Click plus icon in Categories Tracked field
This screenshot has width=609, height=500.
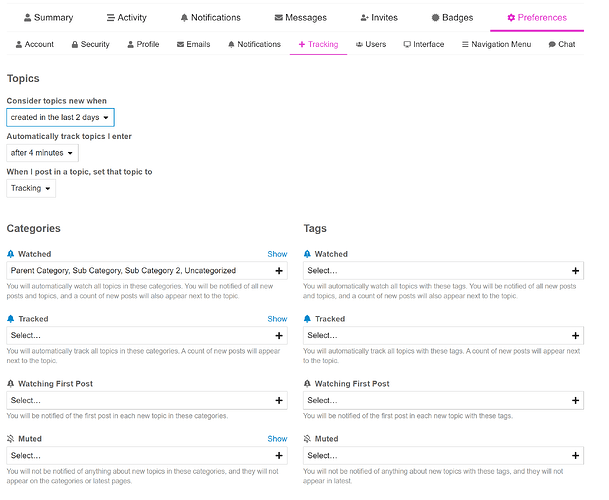pyautogui.click(x=279, y=336)
